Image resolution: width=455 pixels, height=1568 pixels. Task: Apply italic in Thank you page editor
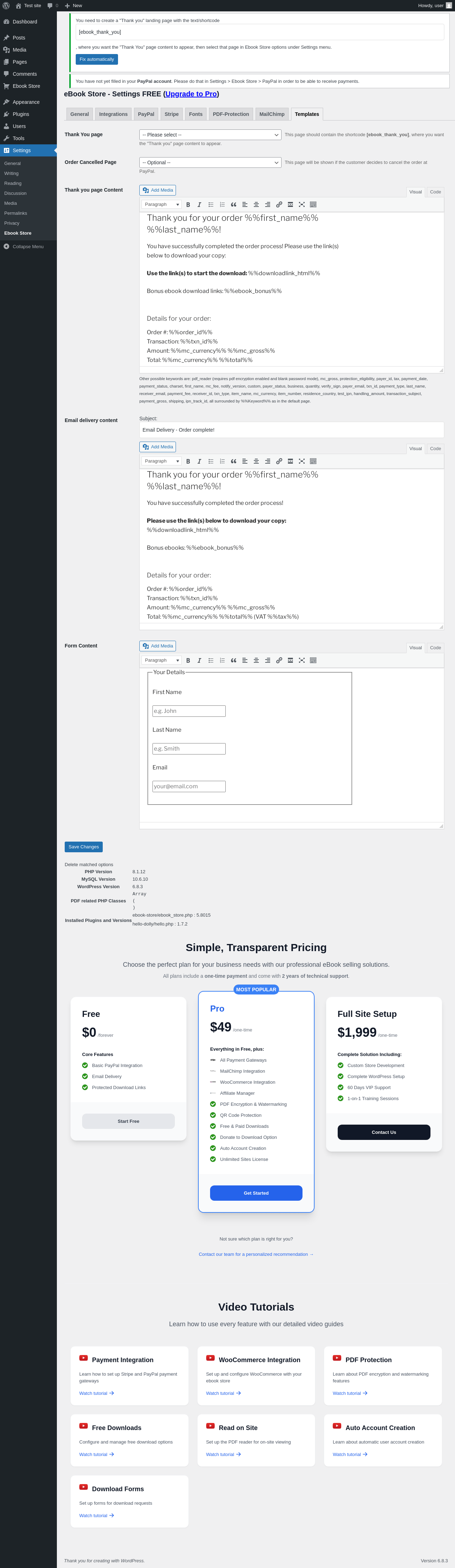click(199, 204)
